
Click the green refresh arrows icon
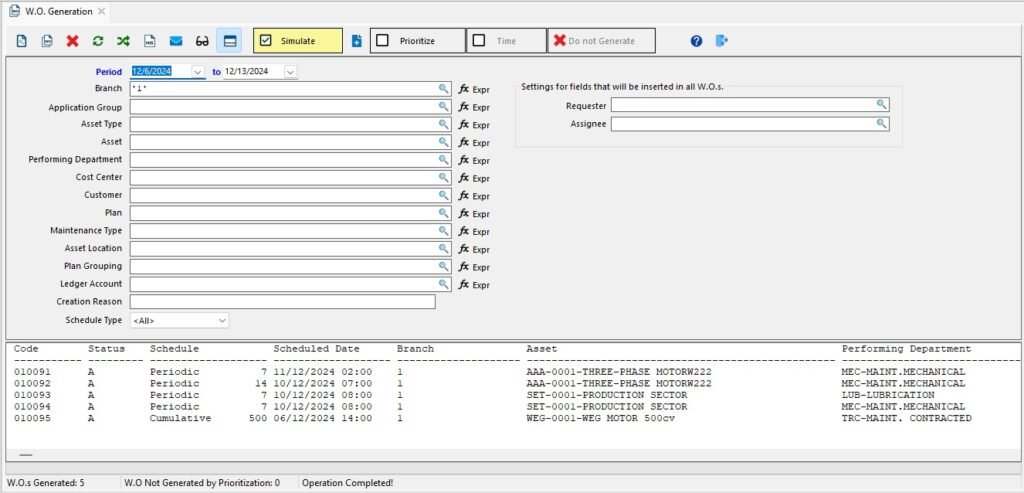(x=98, y=40)
